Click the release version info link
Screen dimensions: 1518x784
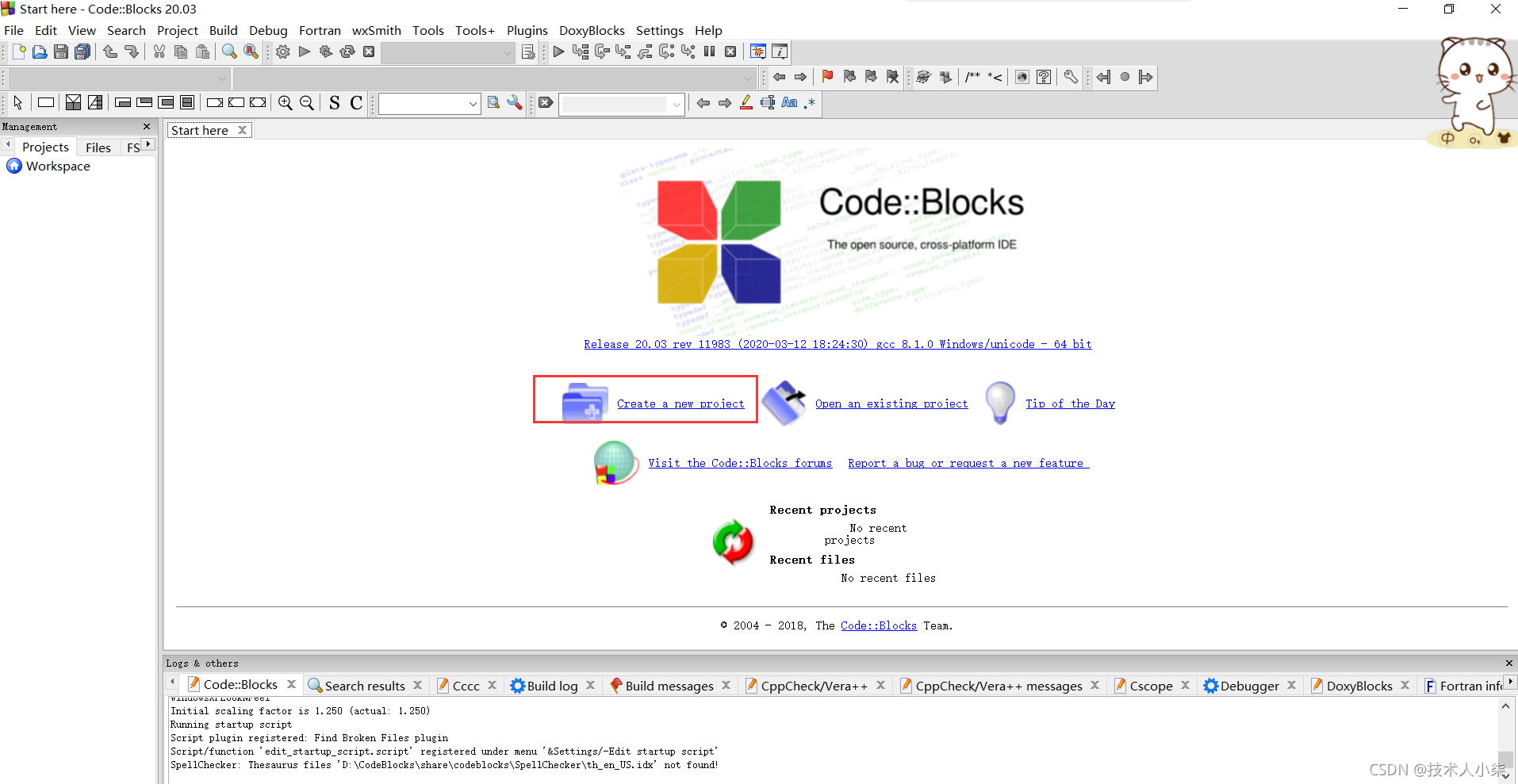[838, 344]
